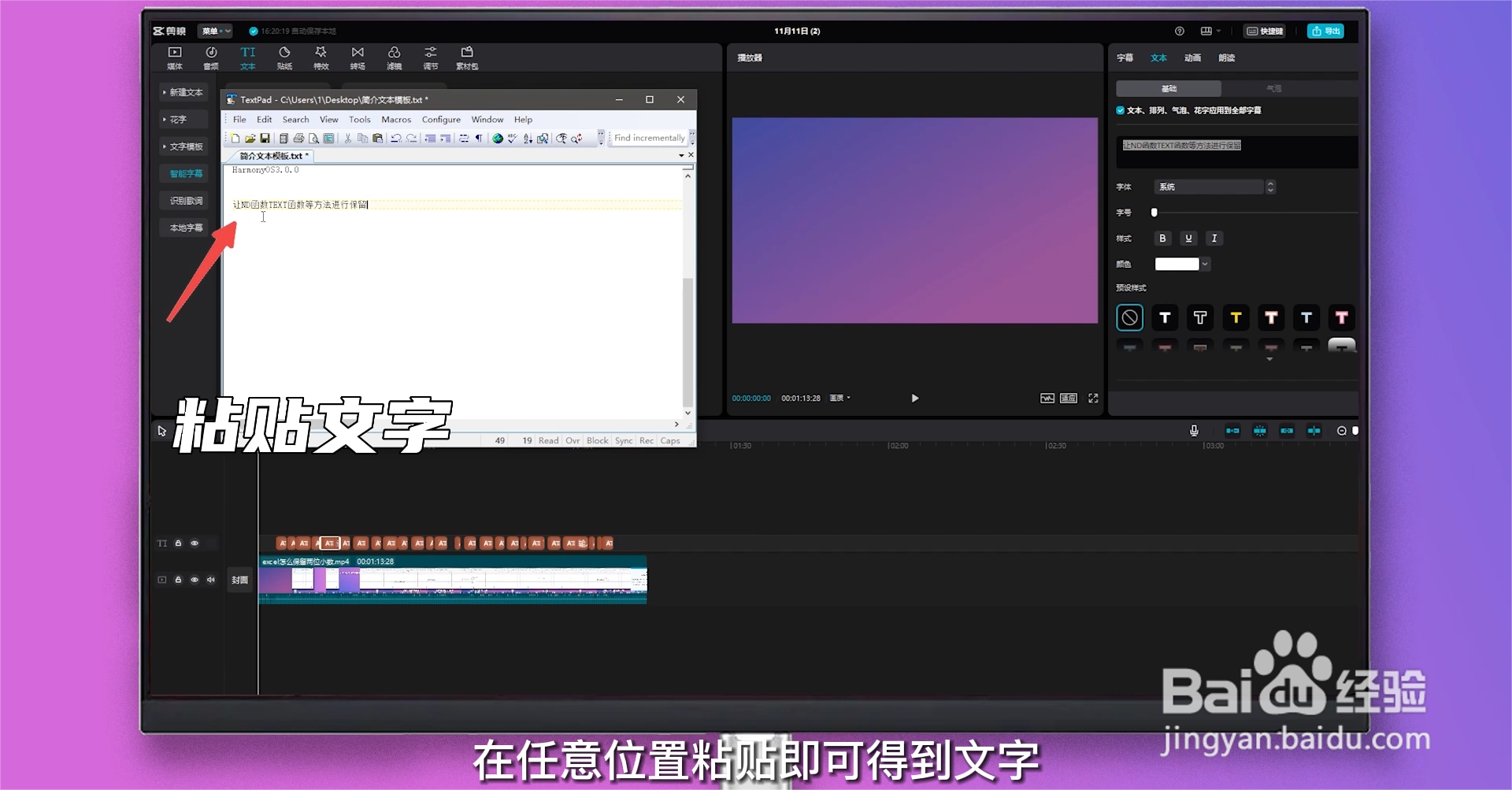Open the color swatch dropdown arrow
1512x790 pixels.
pyautogui.click(x=1205, y=265)
